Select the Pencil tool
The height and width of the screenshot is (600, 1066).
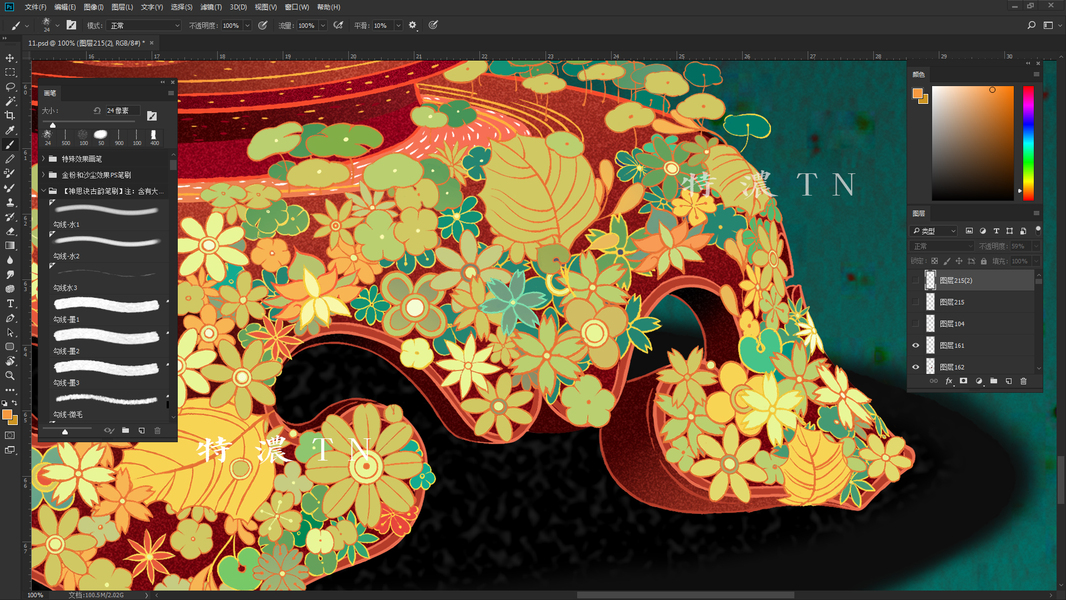[x=10, y=159]
